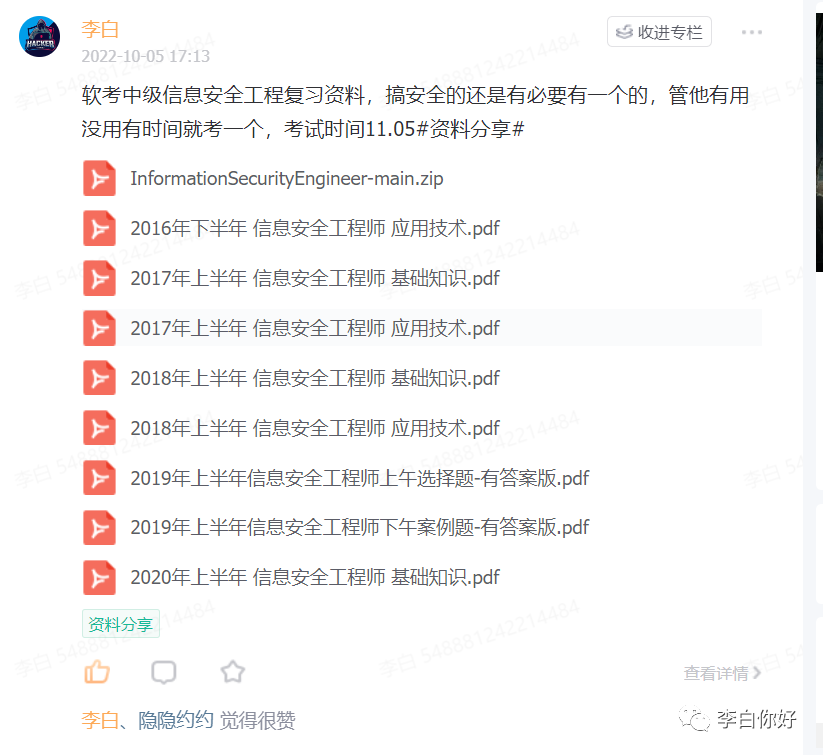This screenshot has height=755, width=823.
Task: Click the HACKER profile avatar
Action: click(x=39, y=37)
